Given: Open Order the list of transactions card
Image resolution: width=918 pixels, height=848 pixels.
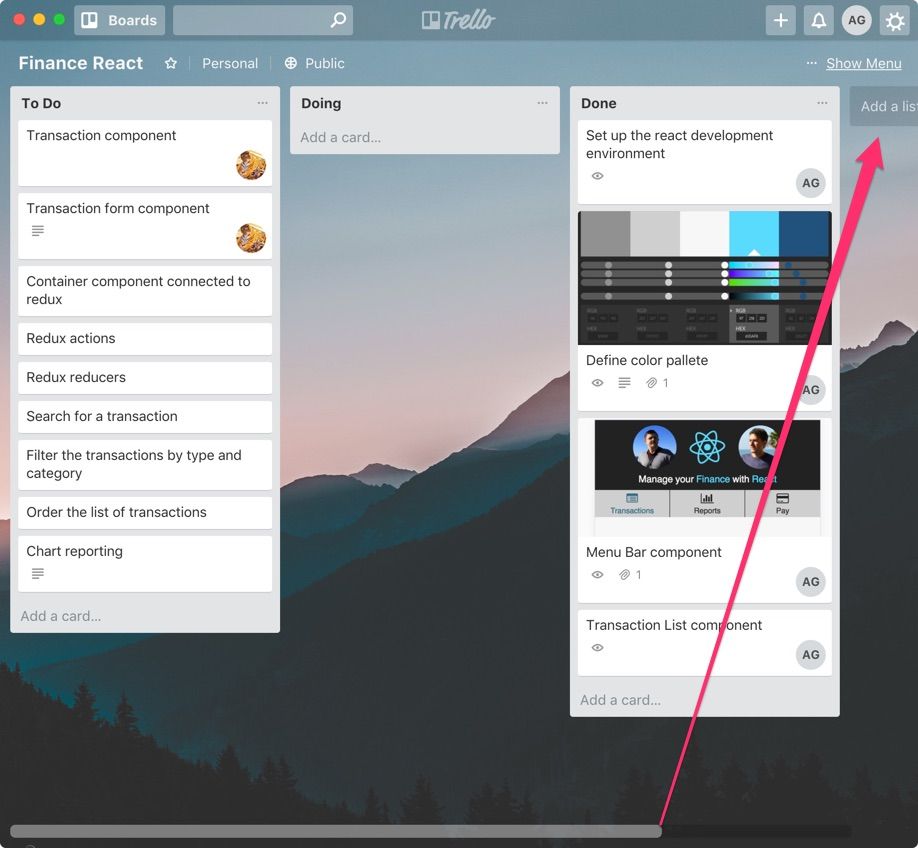Looking at the screenshot, I should coord(145,512).
